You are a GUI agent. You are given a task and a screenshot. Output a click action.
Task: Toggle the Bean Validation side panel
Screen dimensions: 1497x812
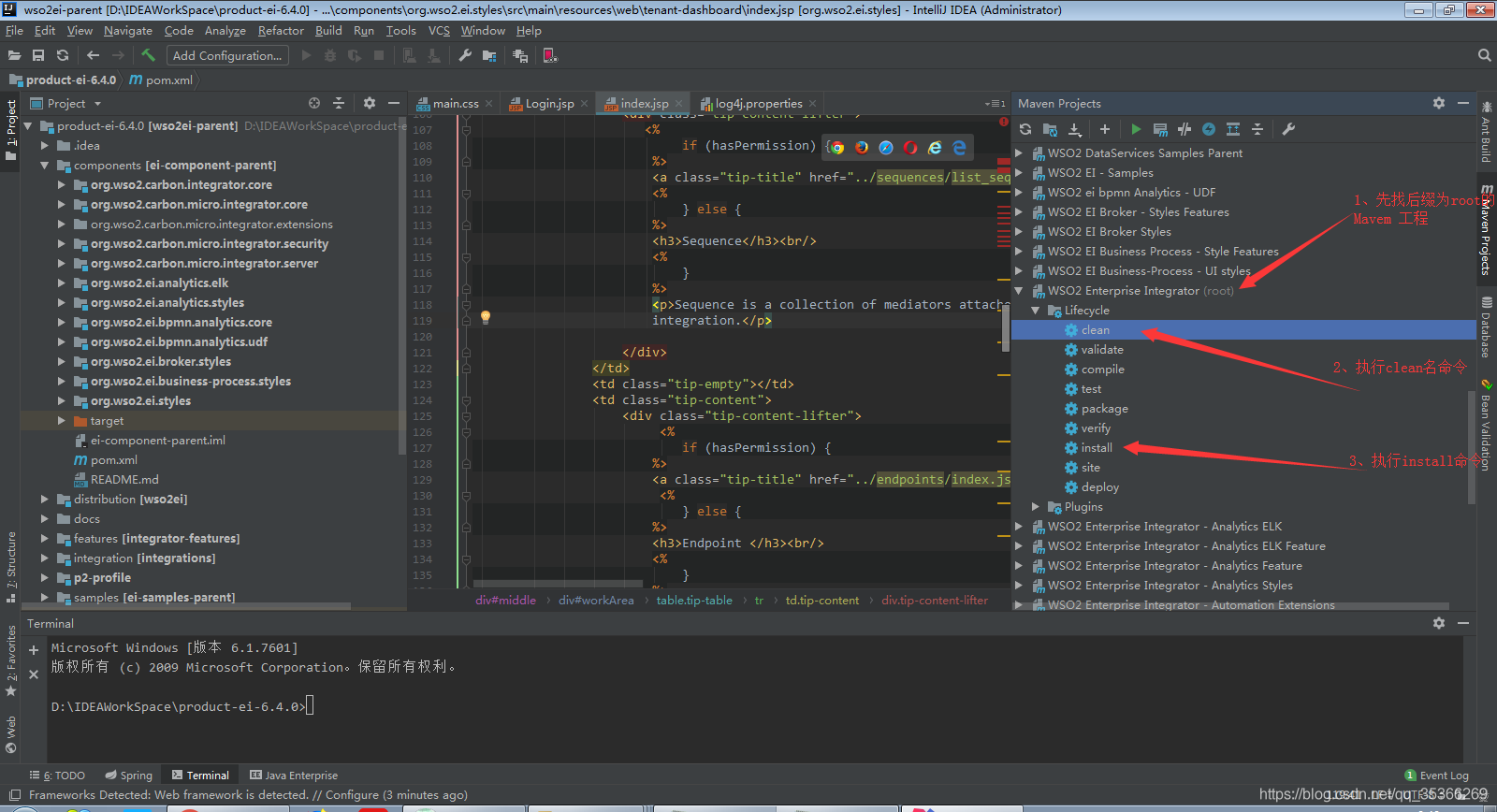click(1486, 424)
